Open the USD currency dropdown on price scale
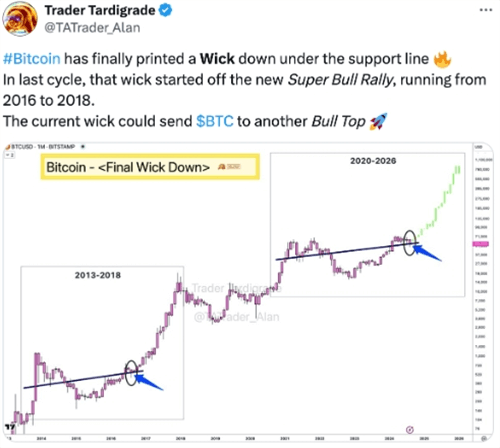Screen dimensions: 500x448 (x=479, y=147)
